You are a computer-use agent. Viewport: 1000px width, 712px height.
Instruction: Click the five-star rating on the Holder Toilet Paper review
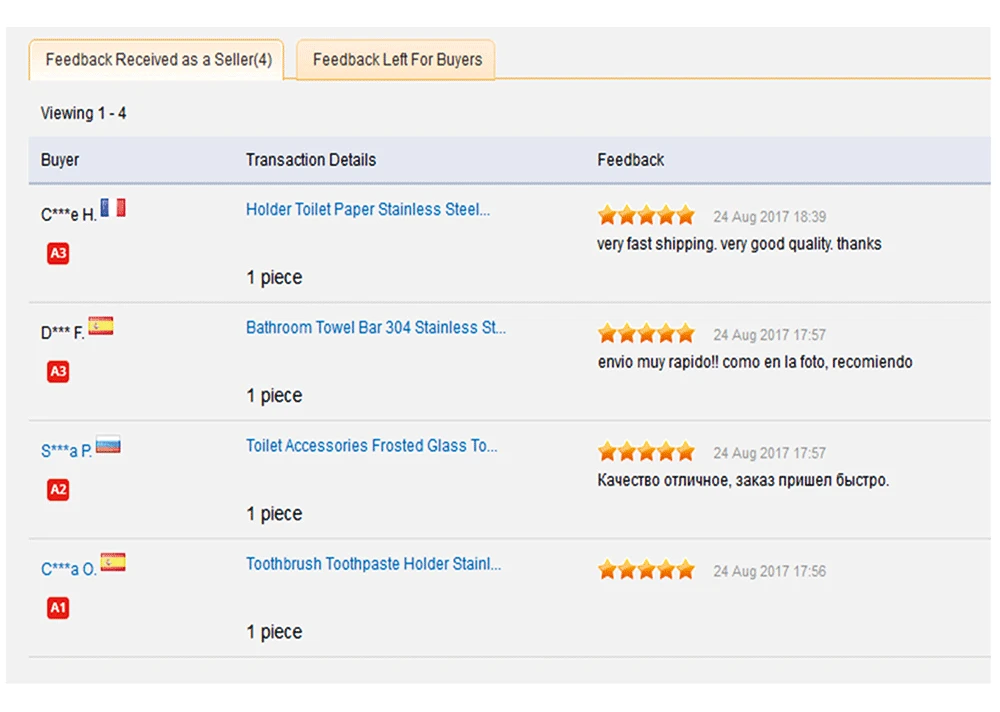click(x=646, y=216)
